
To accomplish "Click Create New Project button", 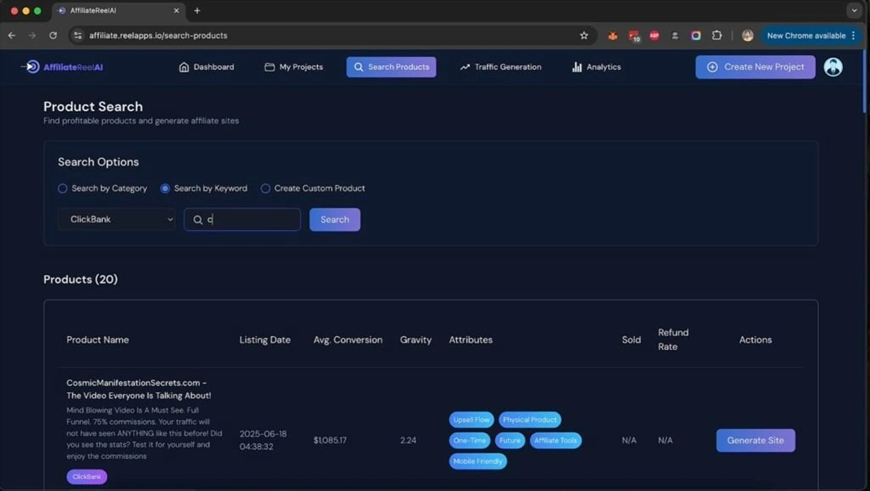I will click(x=755, y=67).
